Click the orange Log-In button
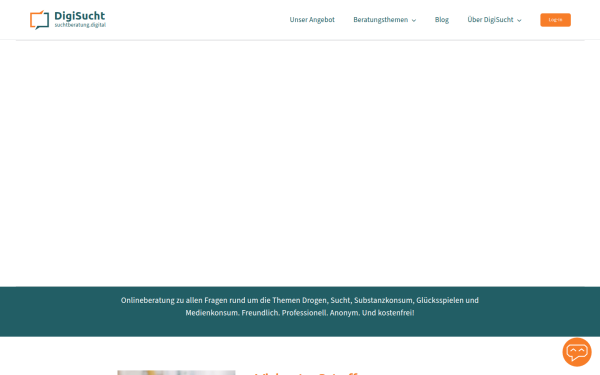The image size is (600, 375). pos(555,20)
